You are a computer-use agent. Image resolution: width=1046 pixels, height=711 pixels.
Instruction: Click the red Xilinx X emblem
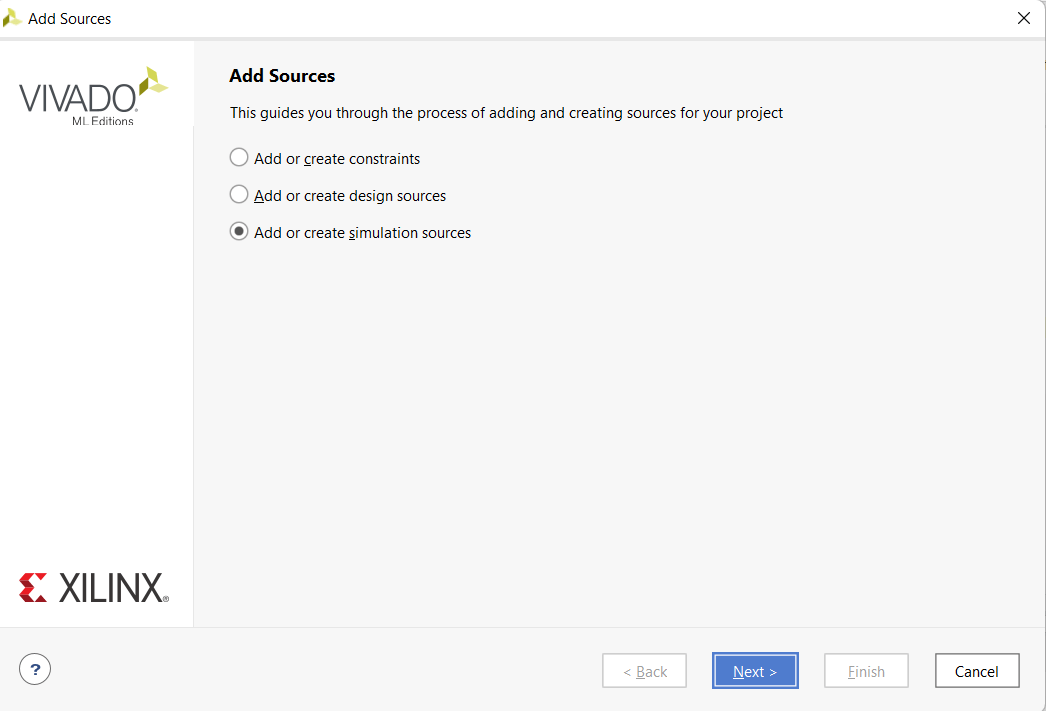click(x=33, y=588)
